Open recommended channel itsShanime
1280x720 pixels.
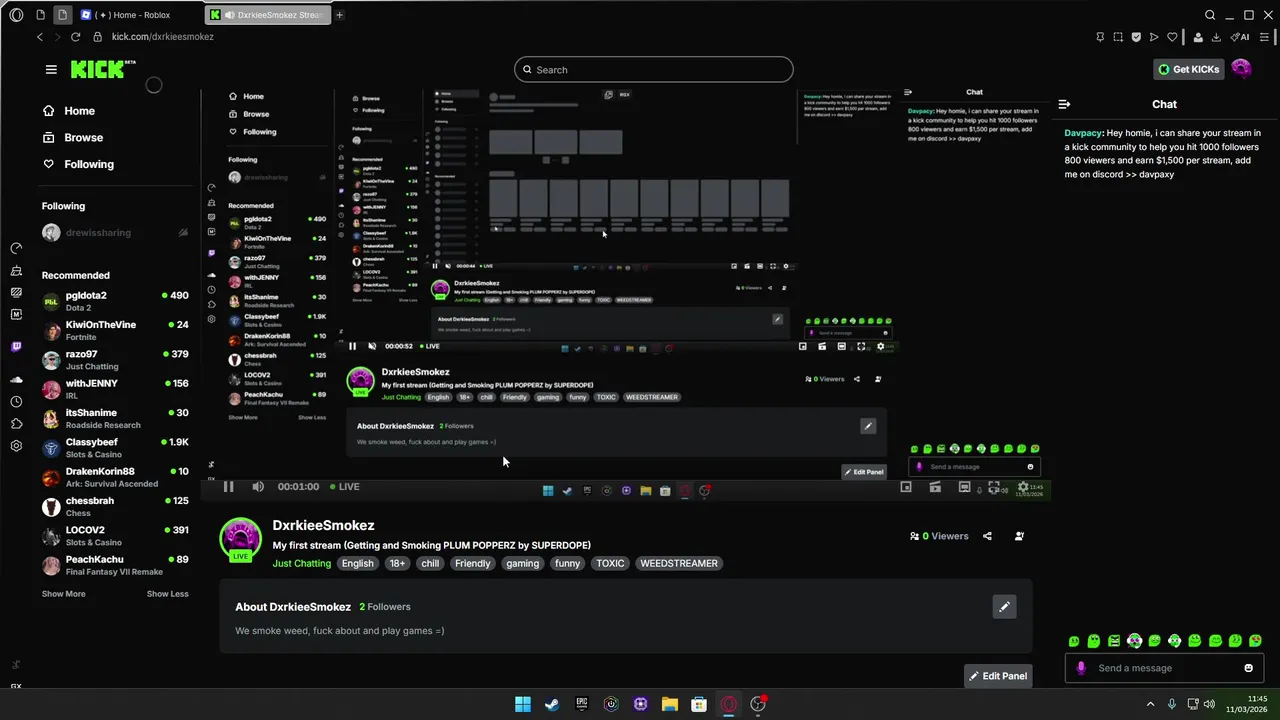115,418
